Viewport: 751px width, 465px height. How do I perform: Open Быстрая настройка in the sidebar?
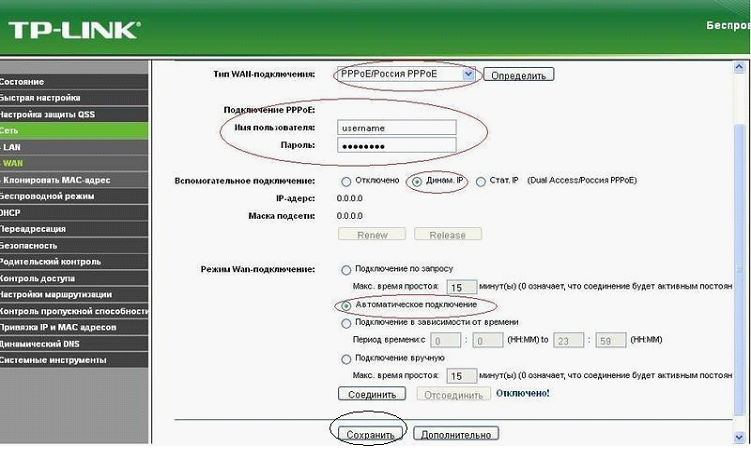pos(74,98)
